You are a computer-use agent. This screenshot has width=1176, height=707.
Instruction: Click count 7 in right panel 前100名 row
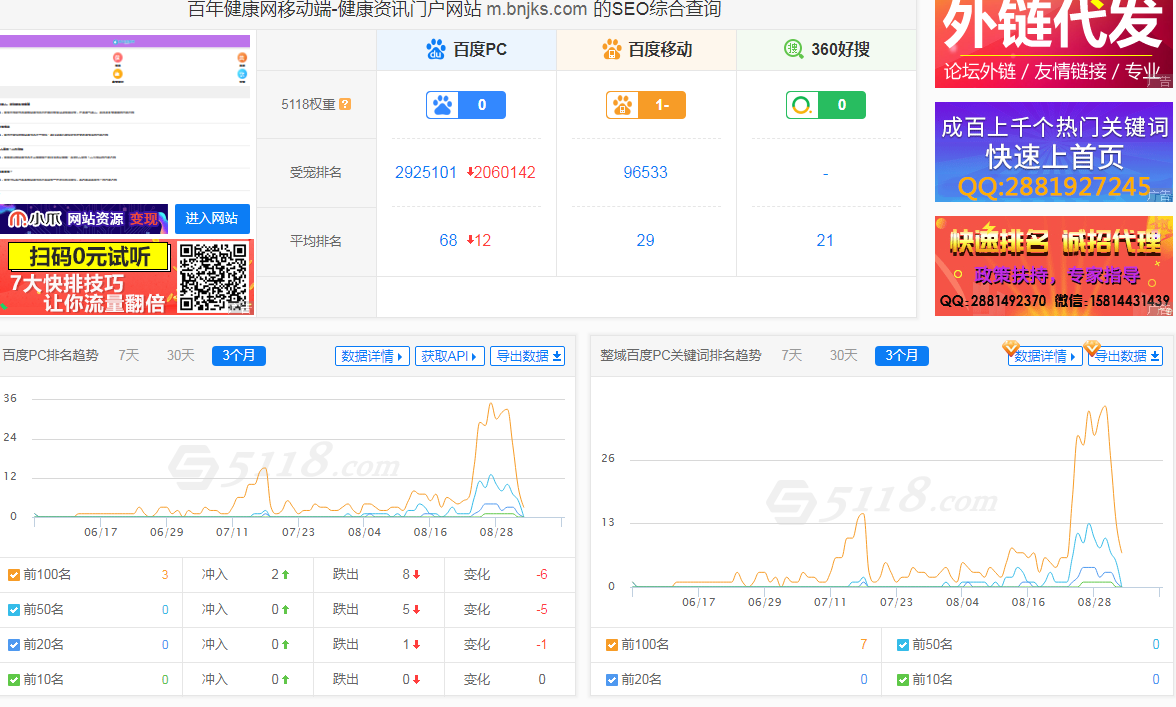point(864,645)
